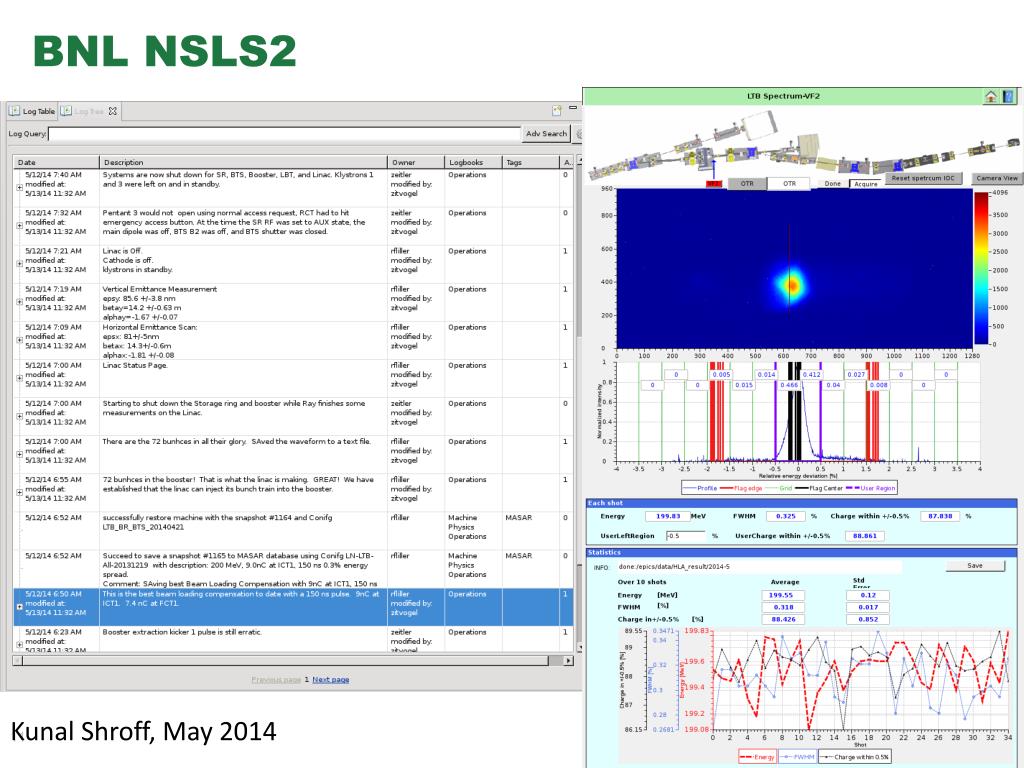Click Reset spectrum IOC button
The width and height of the screenshot is (1024, 768).
[923, 178]
